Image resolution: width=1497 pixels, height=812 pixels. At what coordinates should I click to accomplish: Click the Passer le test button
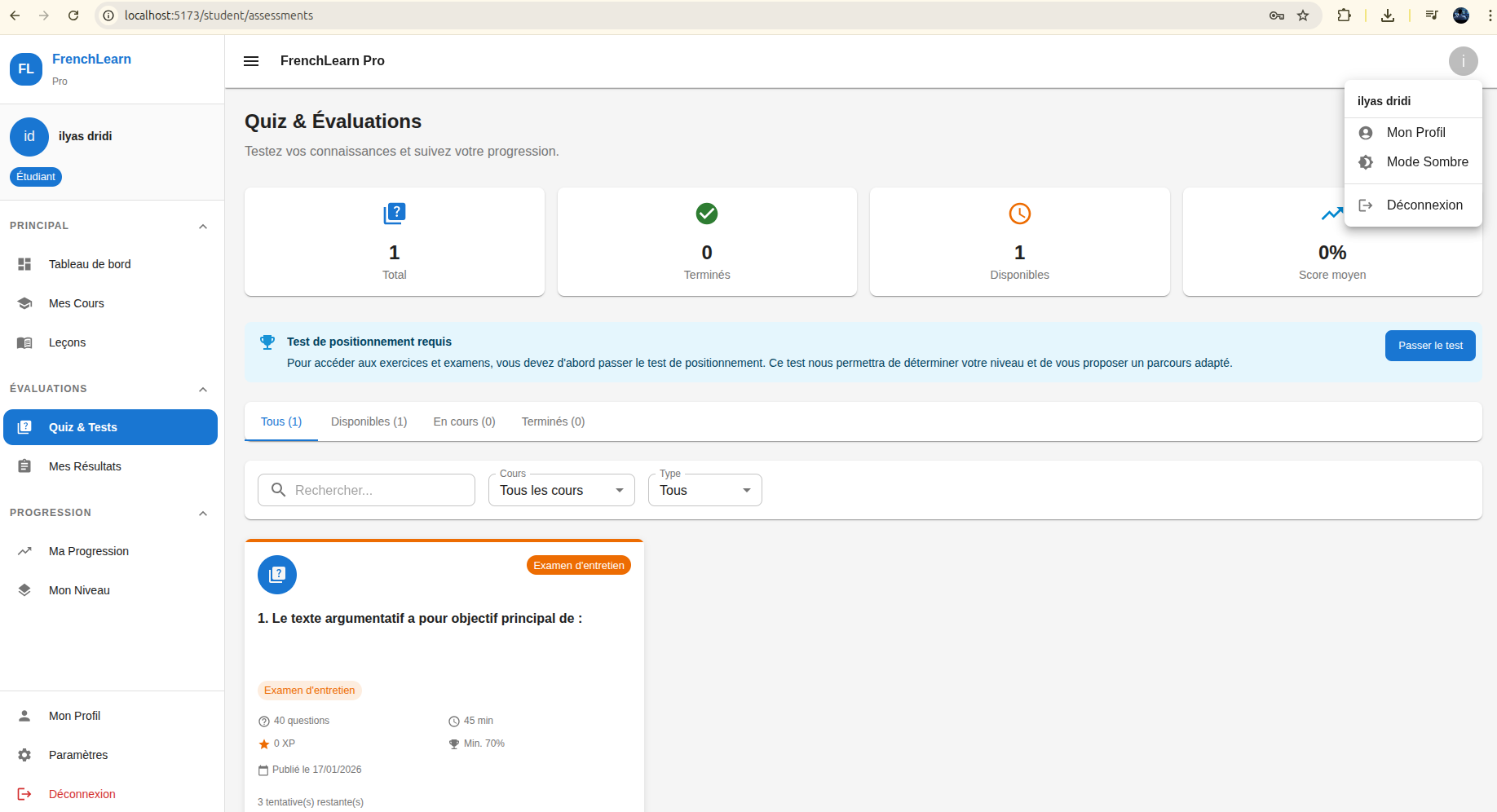coord(1429,346)
